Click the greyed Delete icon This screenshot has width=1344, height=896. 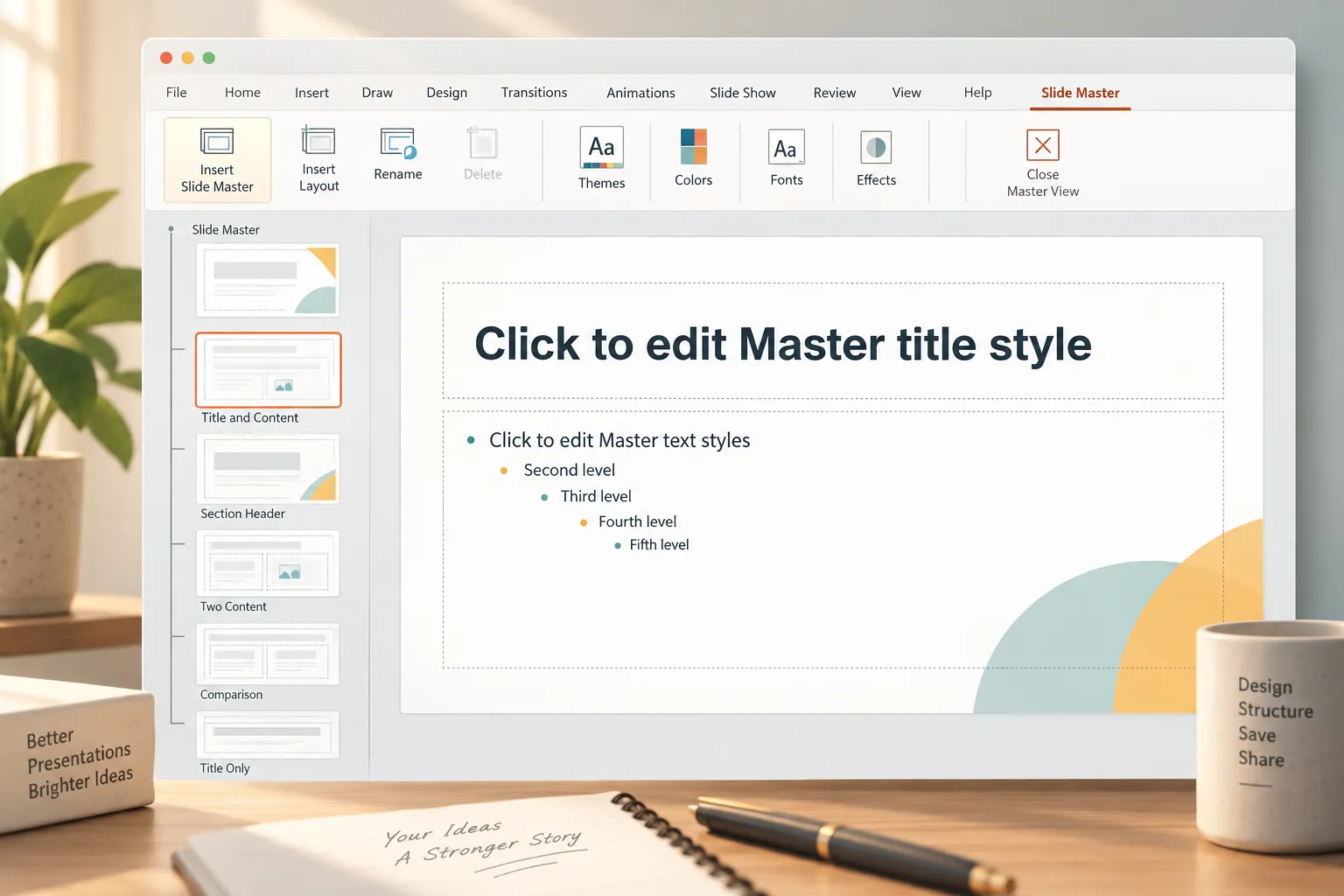click(x=482, y=143)
